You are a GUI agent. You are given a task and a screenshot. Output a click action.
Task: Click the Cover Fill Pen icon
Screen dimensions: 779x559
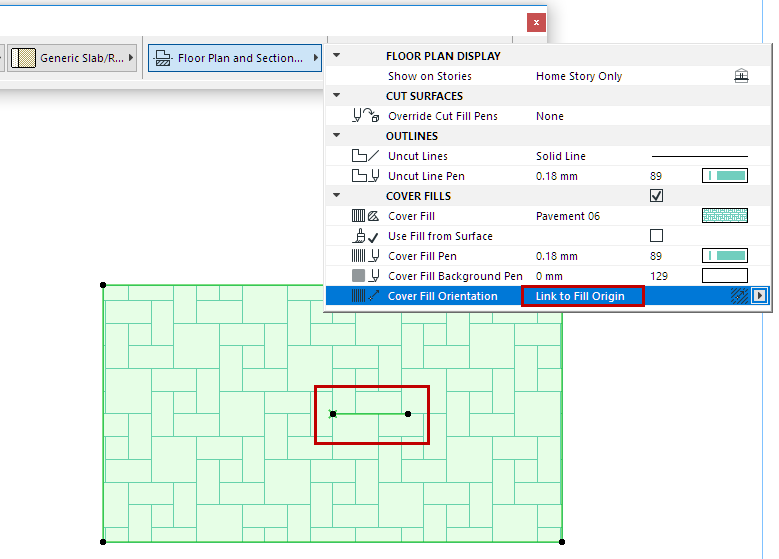pyautogui.click(x=365, y=256)
